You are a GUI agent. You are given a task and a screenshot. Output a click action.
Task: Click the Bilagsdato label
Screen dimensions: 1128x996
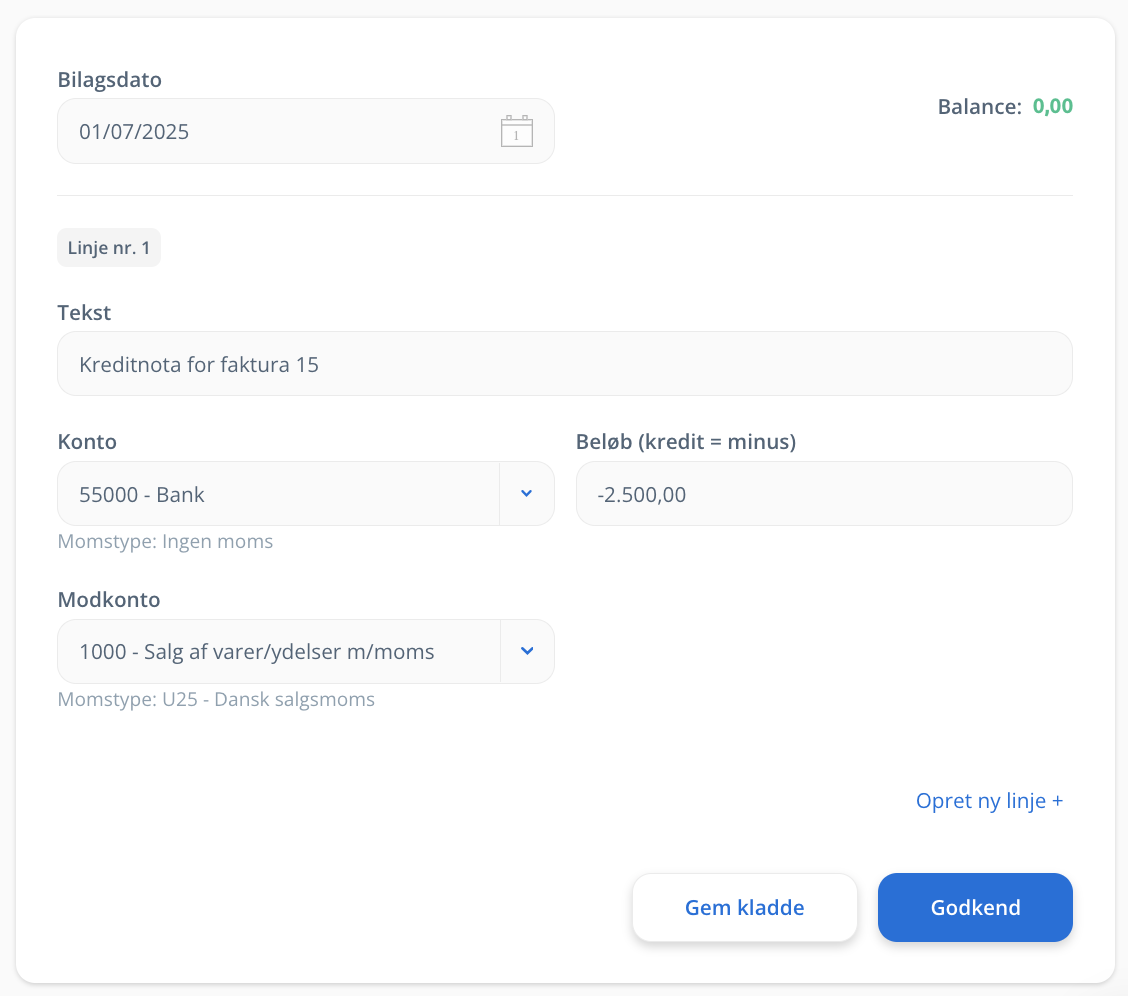click(x=109, y=79)
